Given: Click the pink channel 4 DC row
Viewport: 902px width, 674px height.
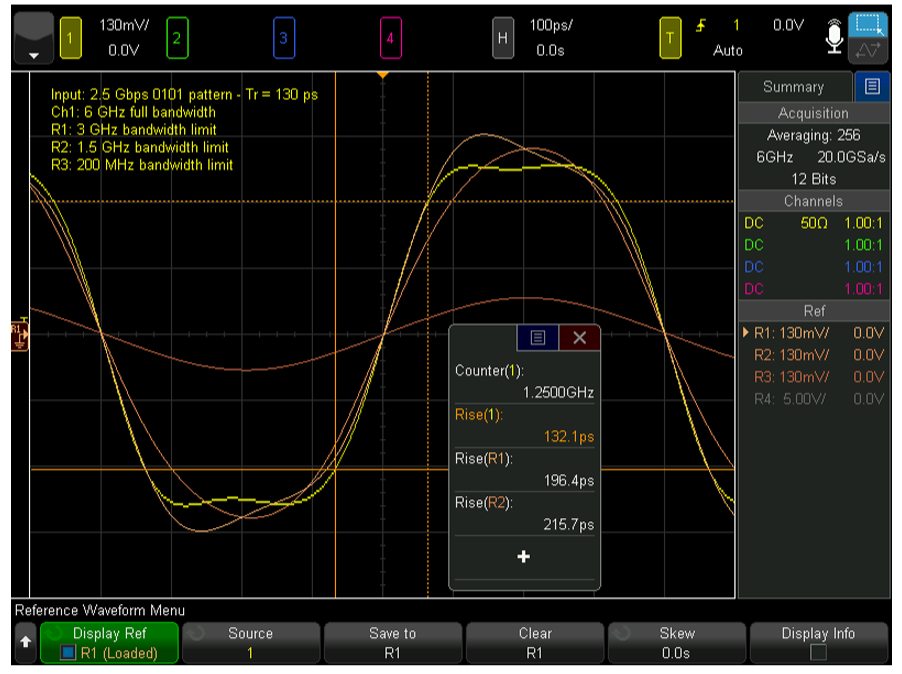Looking at the screenshot, I should click(814, 289).
